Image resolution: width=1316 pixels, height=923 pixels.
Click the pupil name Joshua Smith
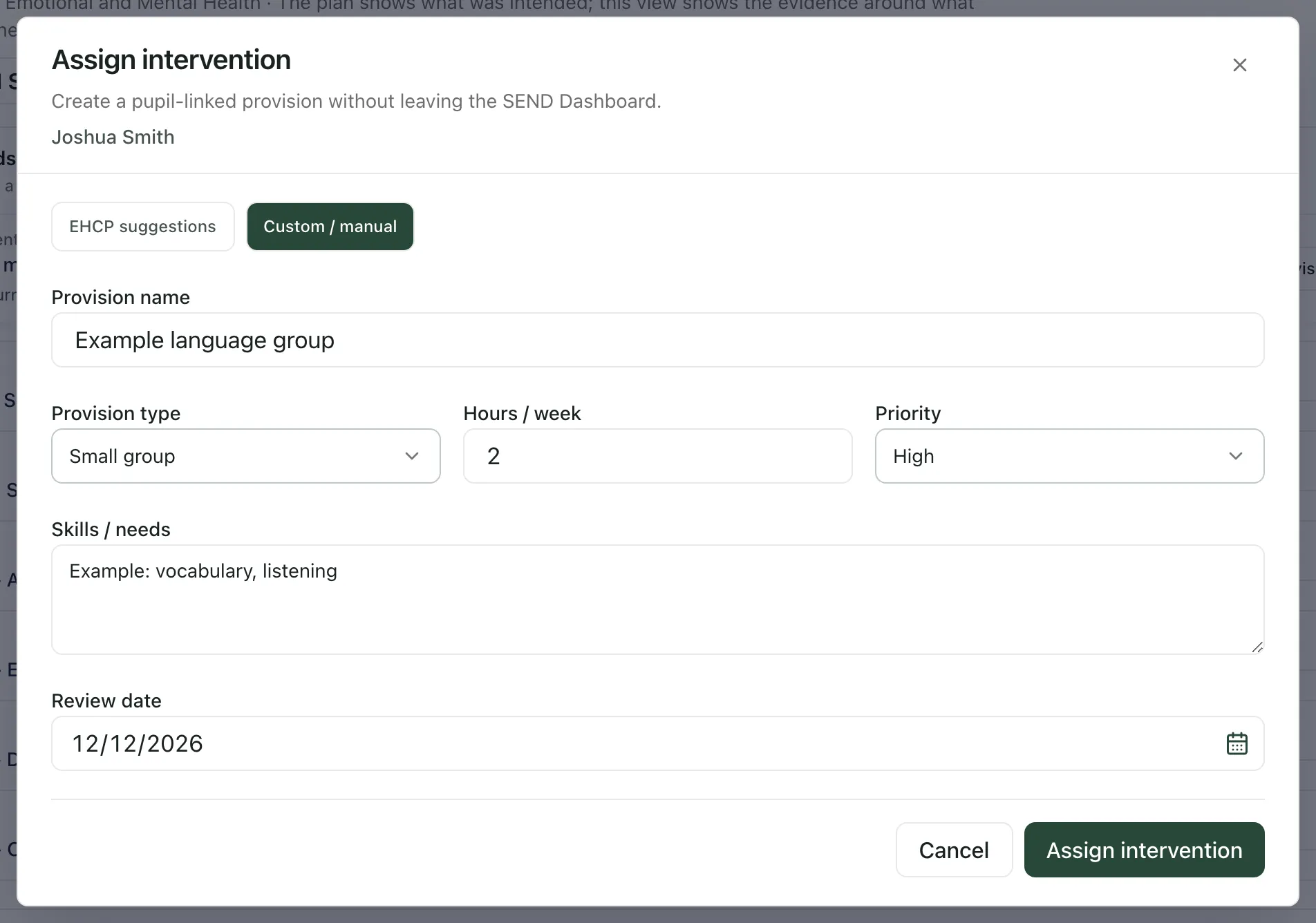[x=113, y=137]
